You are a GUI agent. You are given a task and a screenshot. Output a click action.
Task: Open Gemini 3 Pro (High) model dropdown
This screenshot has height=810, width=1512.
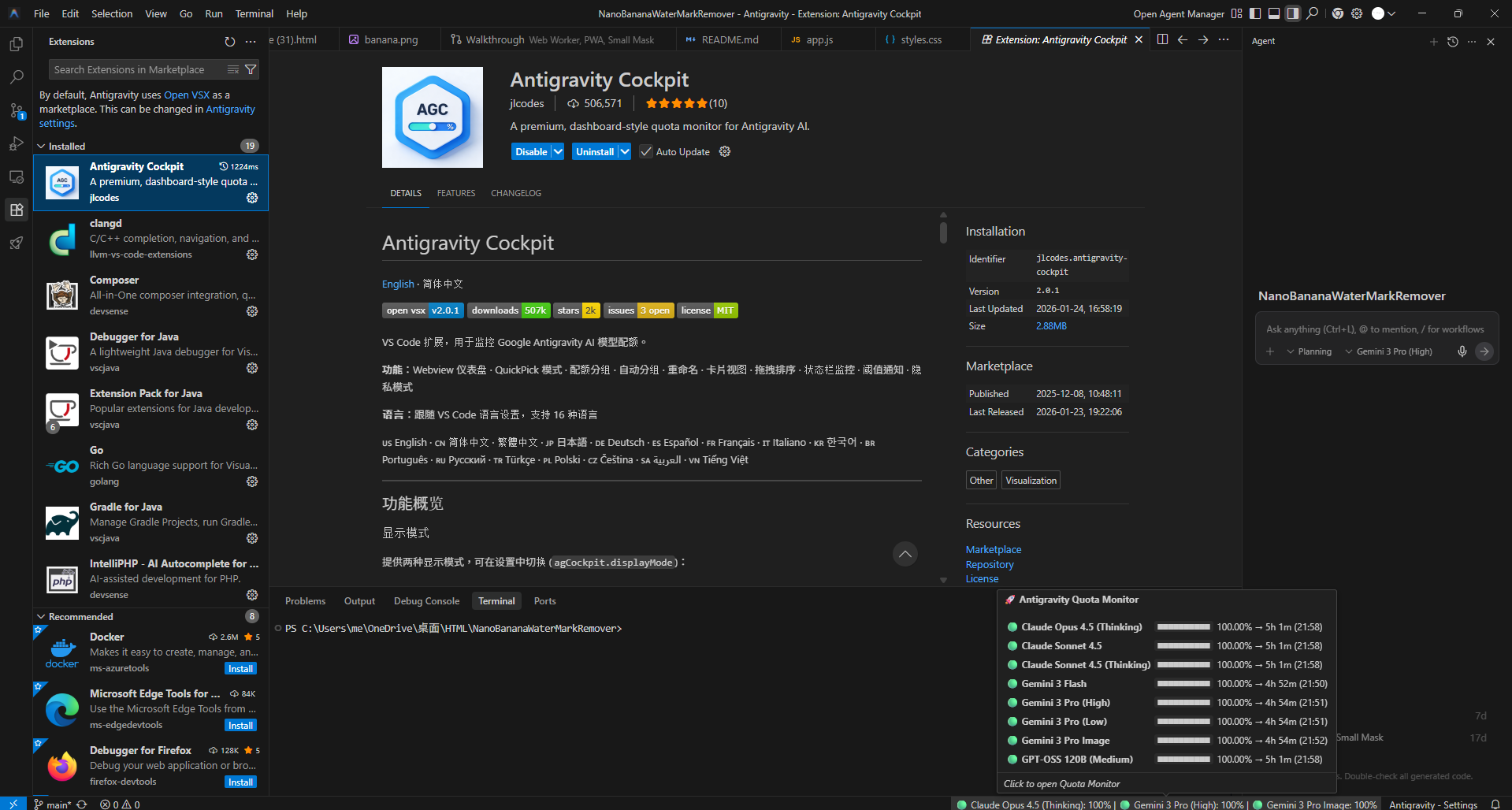[1388, 351]
